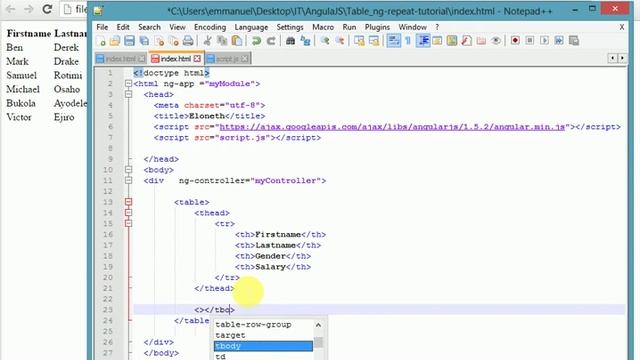The width and height of the screenshot is (640, 360).
Task: Reload the page in the browser window
Action: pyautogui.click(x=47, y=9)
